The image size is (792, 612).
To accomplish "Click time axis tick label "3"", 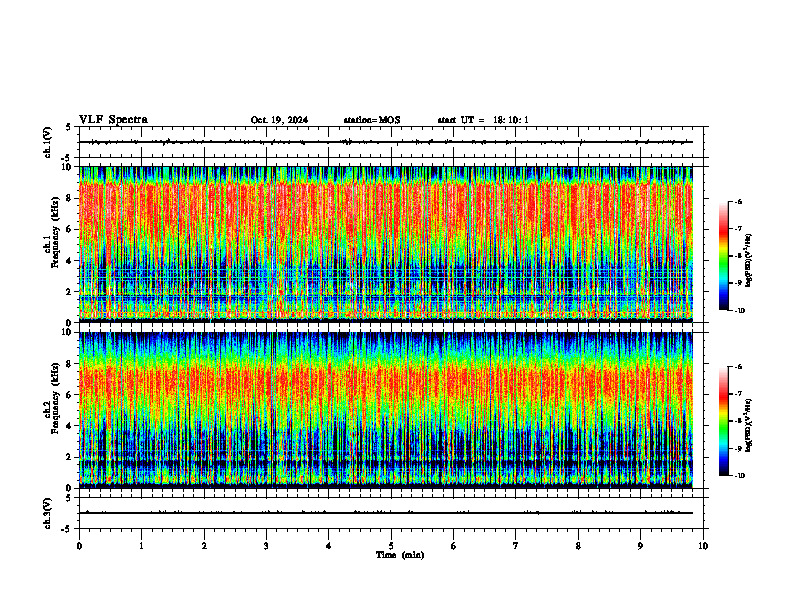I will pyautogui.click(x=266, y=546).
